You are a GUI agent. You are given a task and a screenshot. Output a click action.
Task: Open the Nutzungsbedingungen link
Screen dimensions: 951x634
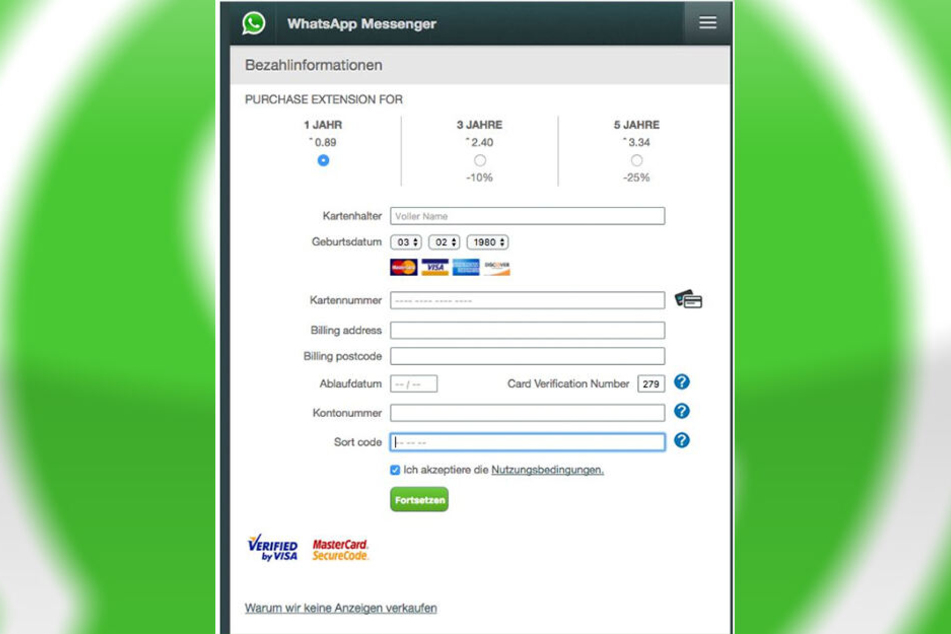point(547,470)
